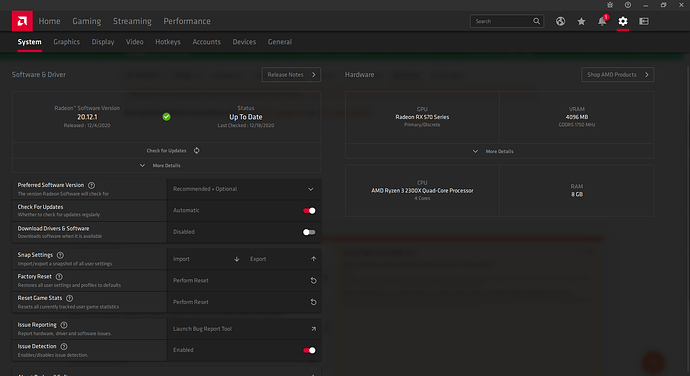Open the web browser globe icon
The image size is (690, 376).
(560, 21)
